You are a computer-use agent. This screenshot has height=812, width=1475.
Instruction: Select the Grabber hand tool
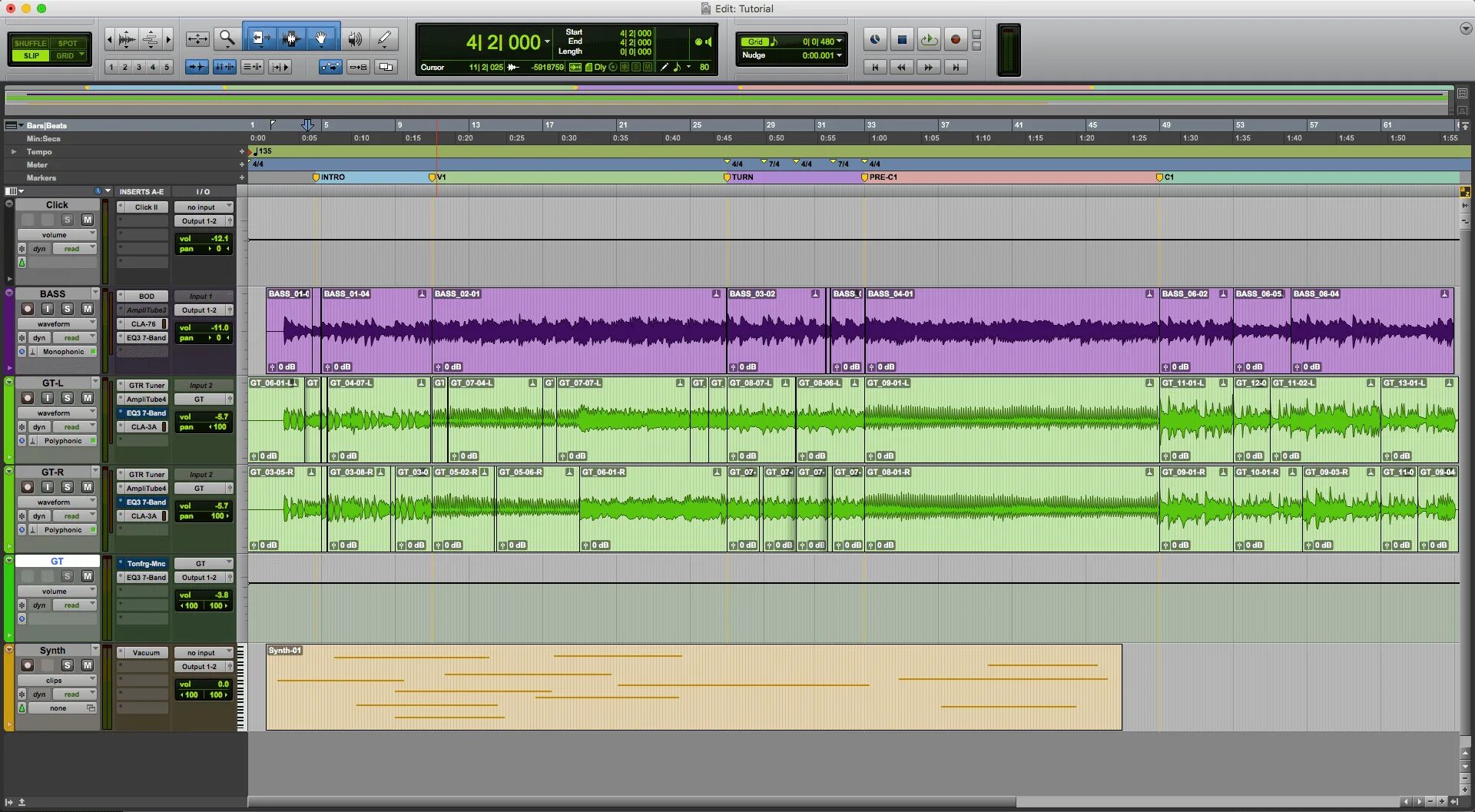321,38
